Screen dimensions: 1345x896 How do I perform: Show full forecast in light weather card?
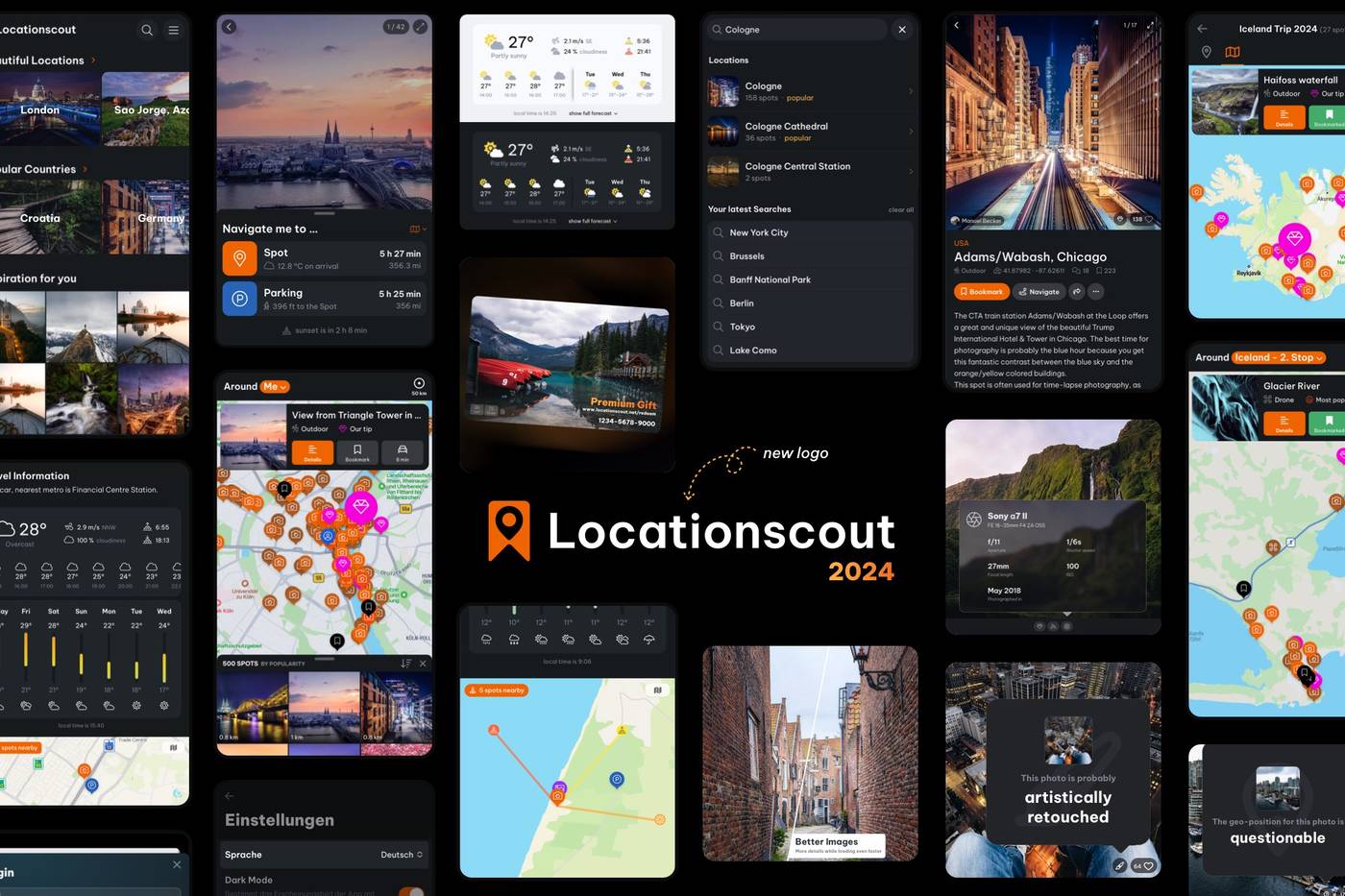593,113
